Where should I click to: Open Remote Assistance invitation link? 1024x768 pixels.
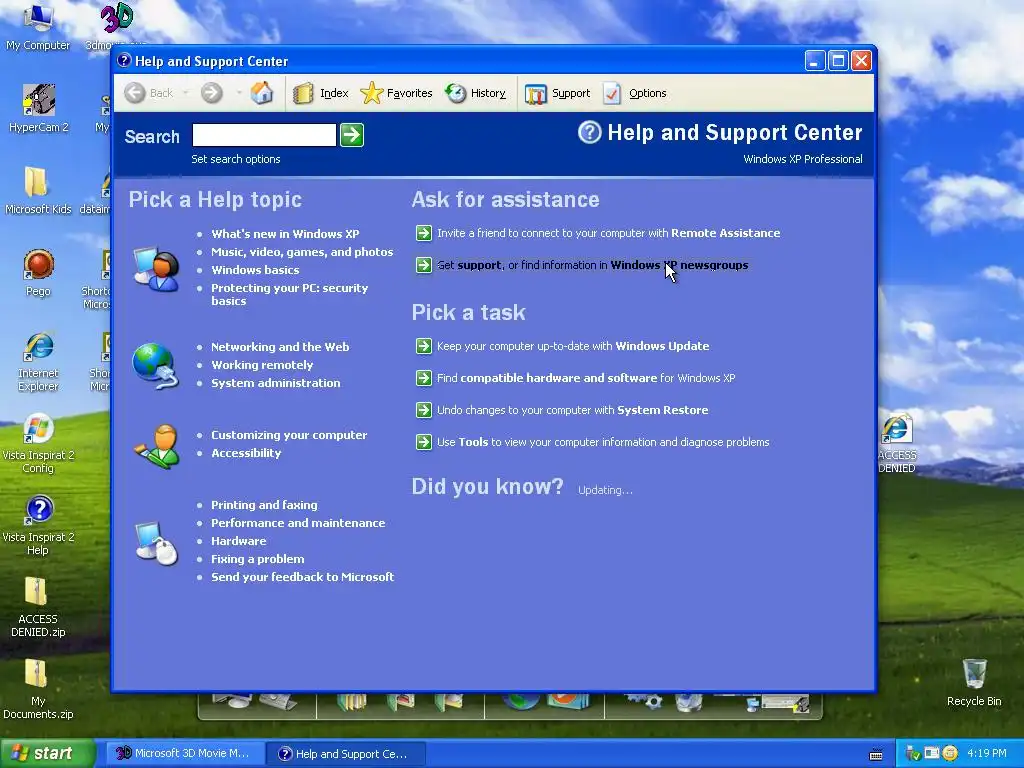[609, 233]
